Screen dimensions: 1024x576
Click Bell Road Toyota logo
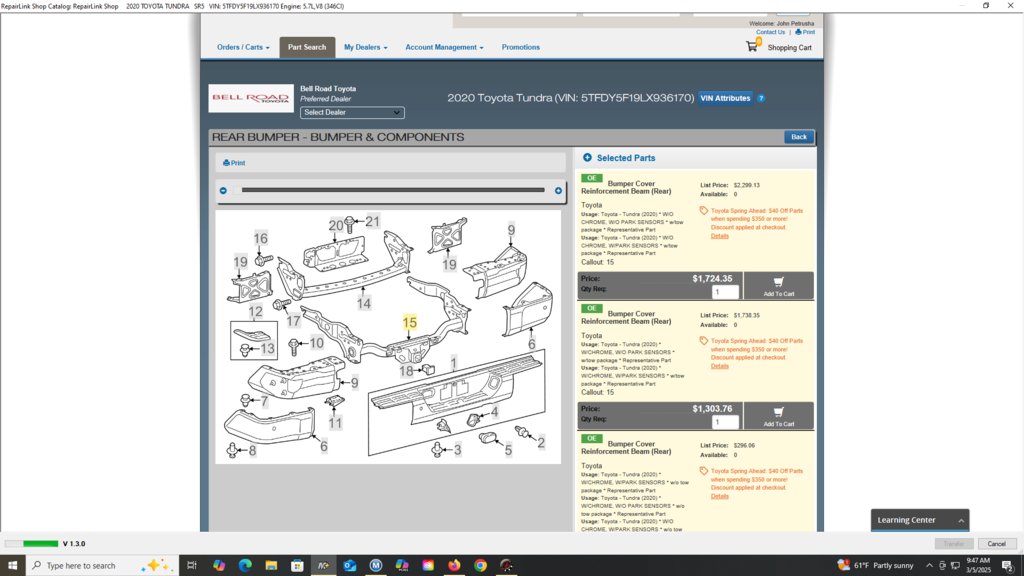[251, 98]
